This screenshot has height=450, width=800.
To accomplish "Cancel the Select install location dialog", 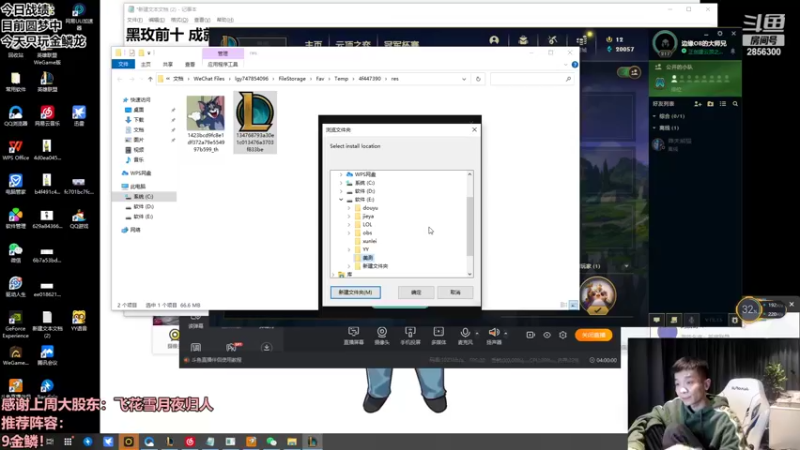I will point(455,292).
